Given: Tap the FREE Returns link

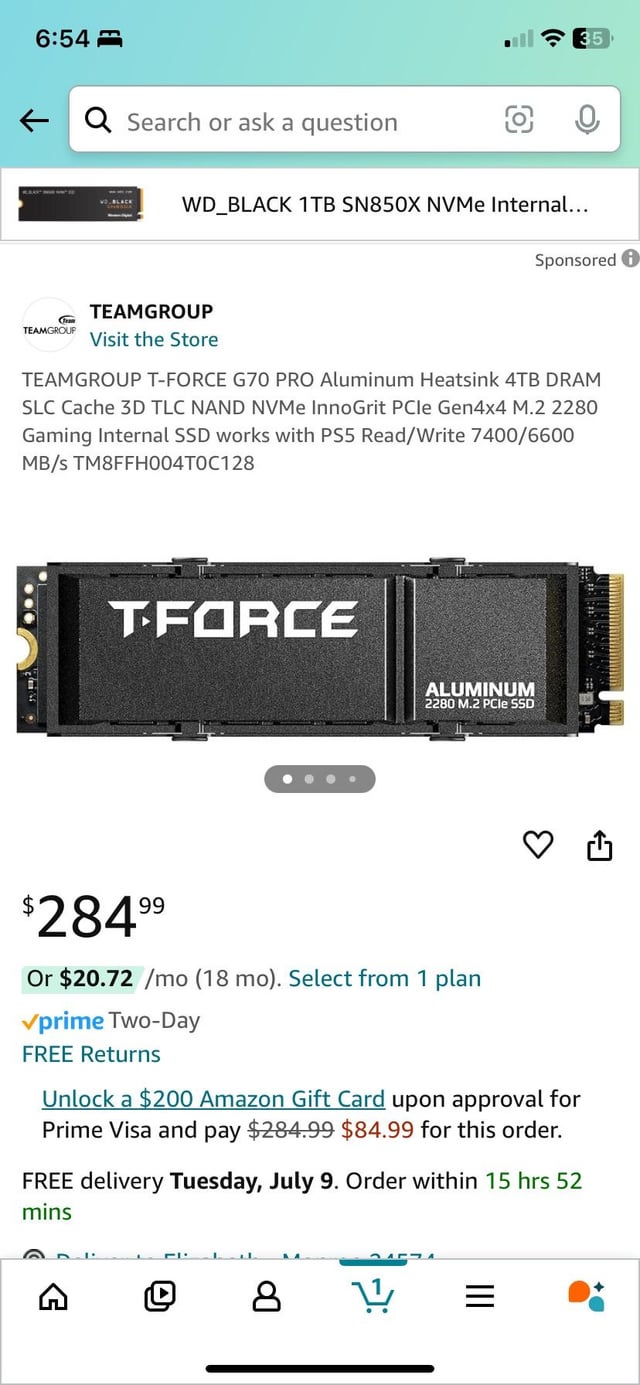Looking at the screenshot, I should [x=91, y=1054].
